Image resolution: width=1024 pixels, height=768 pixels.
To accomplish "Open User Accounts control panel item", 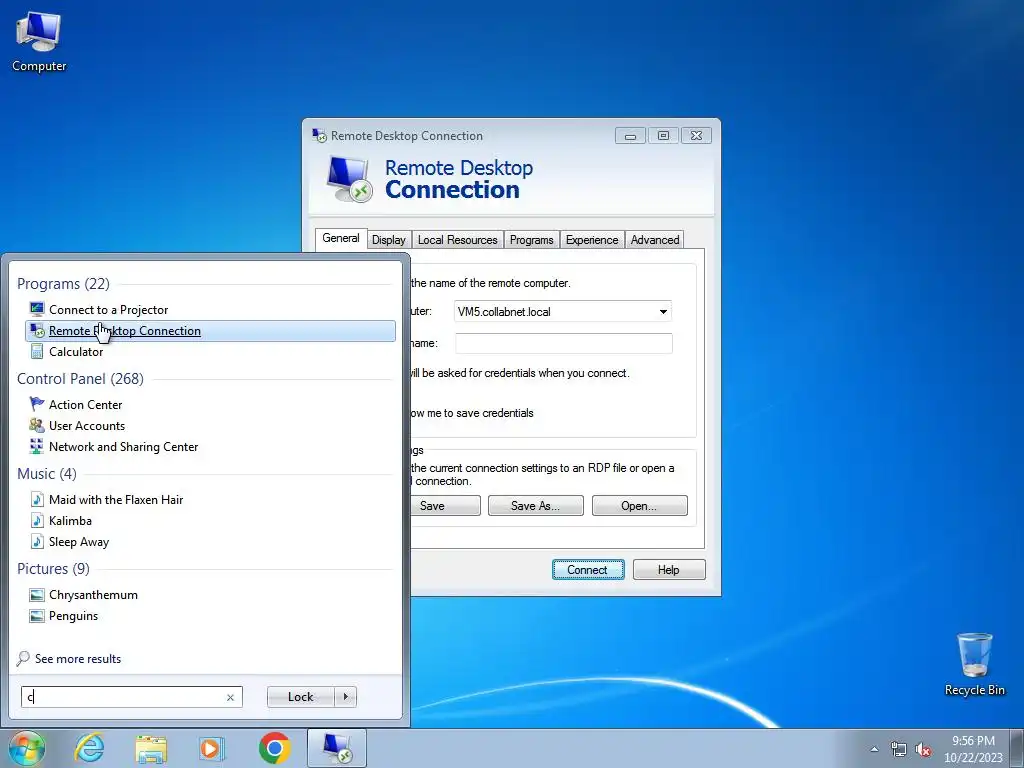I will [x=87, y=425].
